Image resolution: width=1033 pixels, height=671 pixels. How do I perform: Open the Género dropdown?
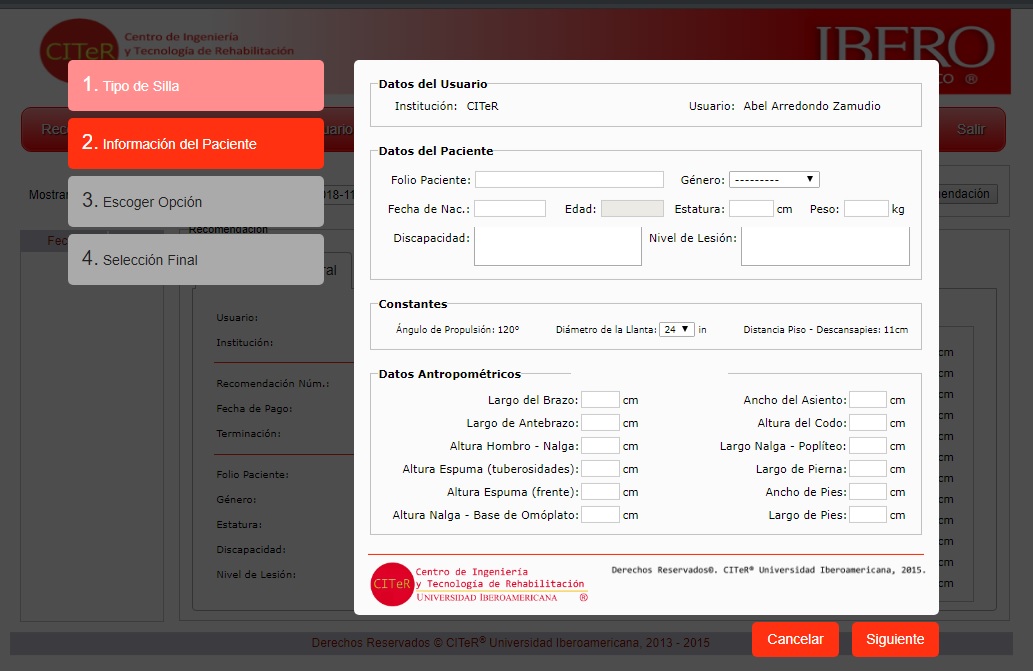[x=774, y=180]
